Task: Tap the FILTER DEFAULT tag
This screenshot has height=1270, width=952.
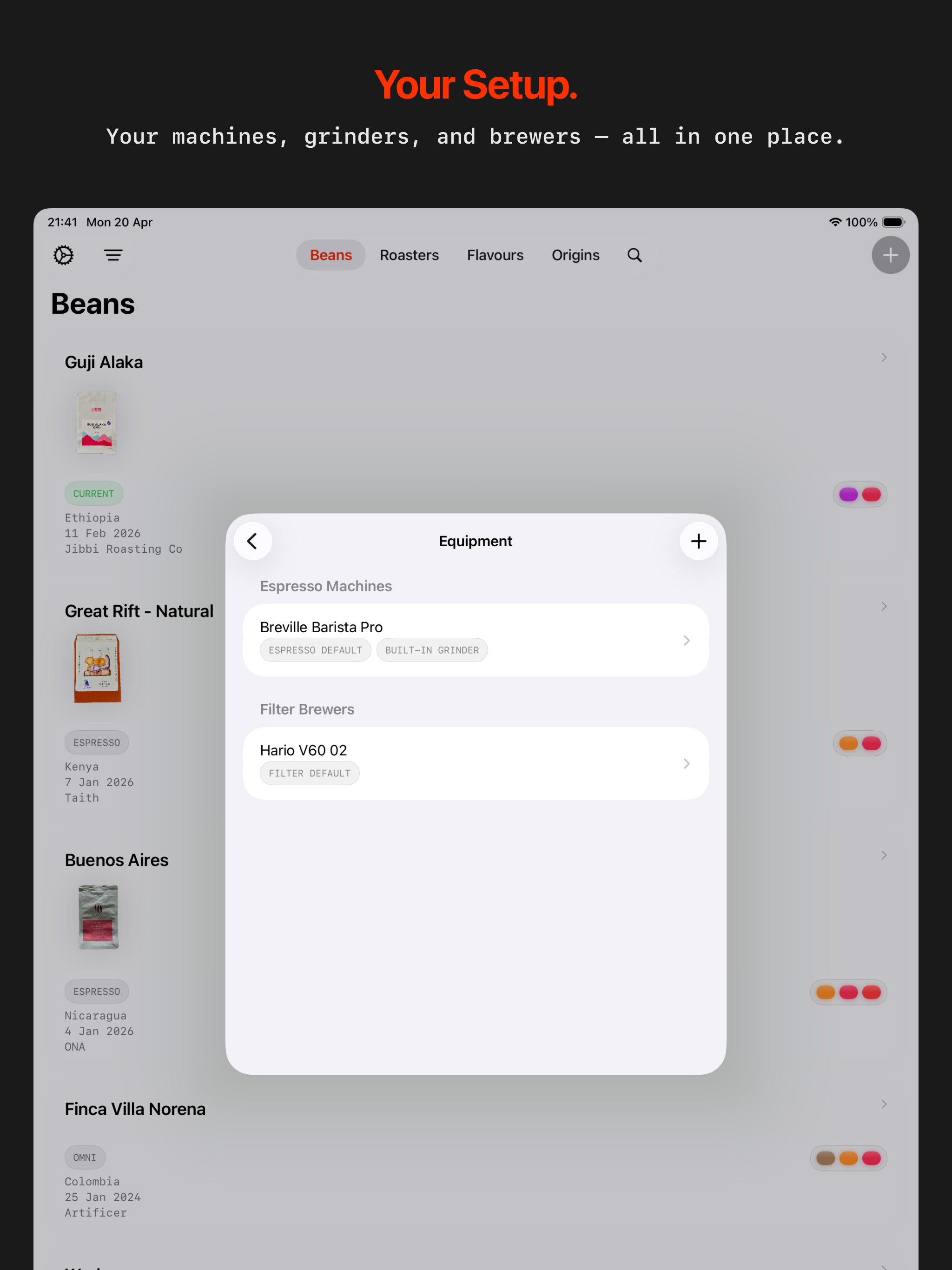Action: (x=310, y=774)
